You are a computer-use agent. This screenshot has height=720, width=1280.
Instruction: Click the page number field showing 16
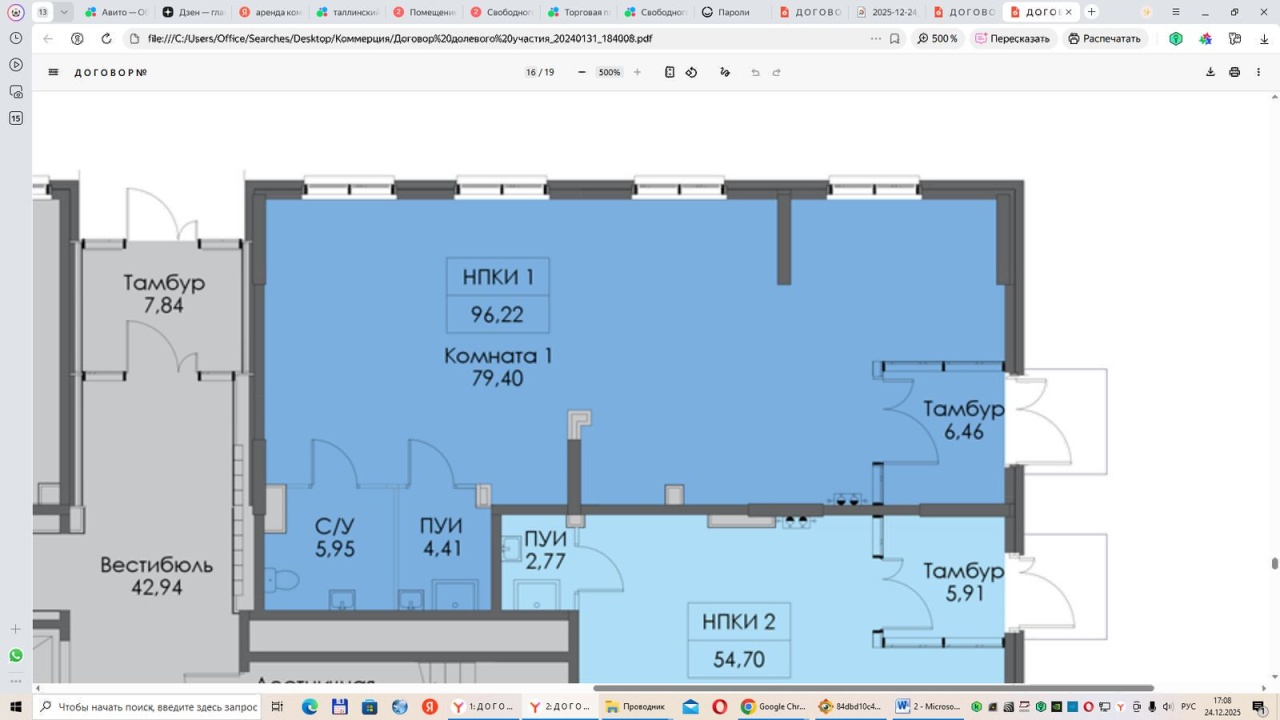point(531,72)
